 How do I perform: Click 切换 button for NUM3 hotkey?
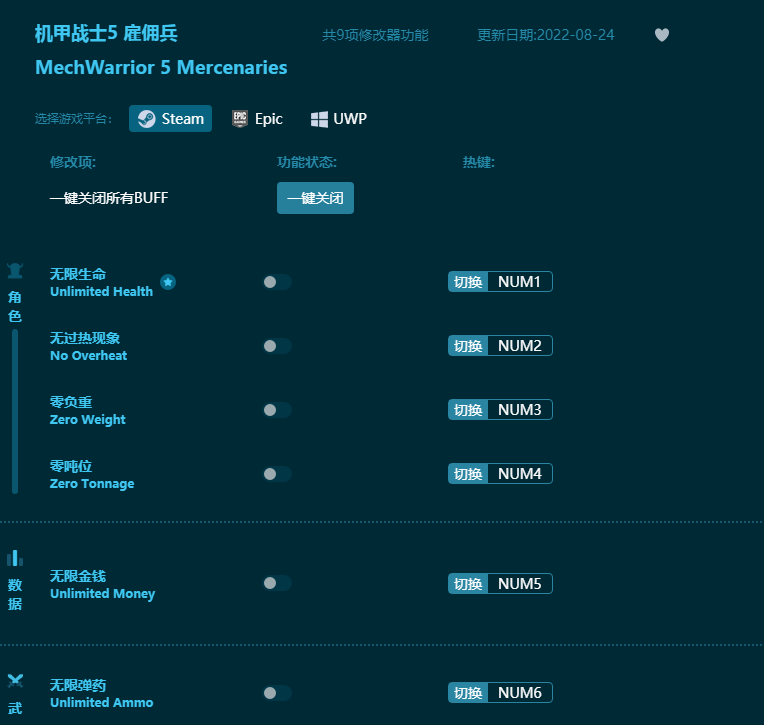[468, 410]
